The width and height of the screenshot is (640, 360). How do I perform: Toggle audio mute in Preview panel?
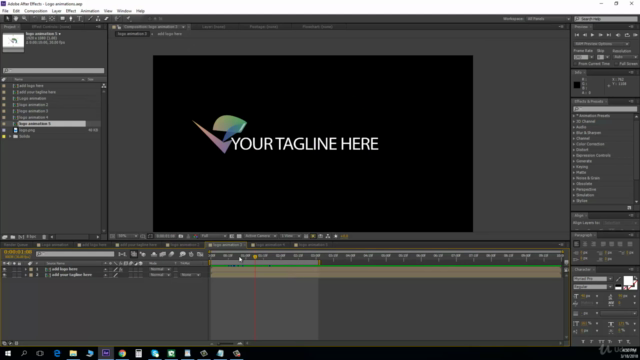pyautogui.click(x=618, y=35)
